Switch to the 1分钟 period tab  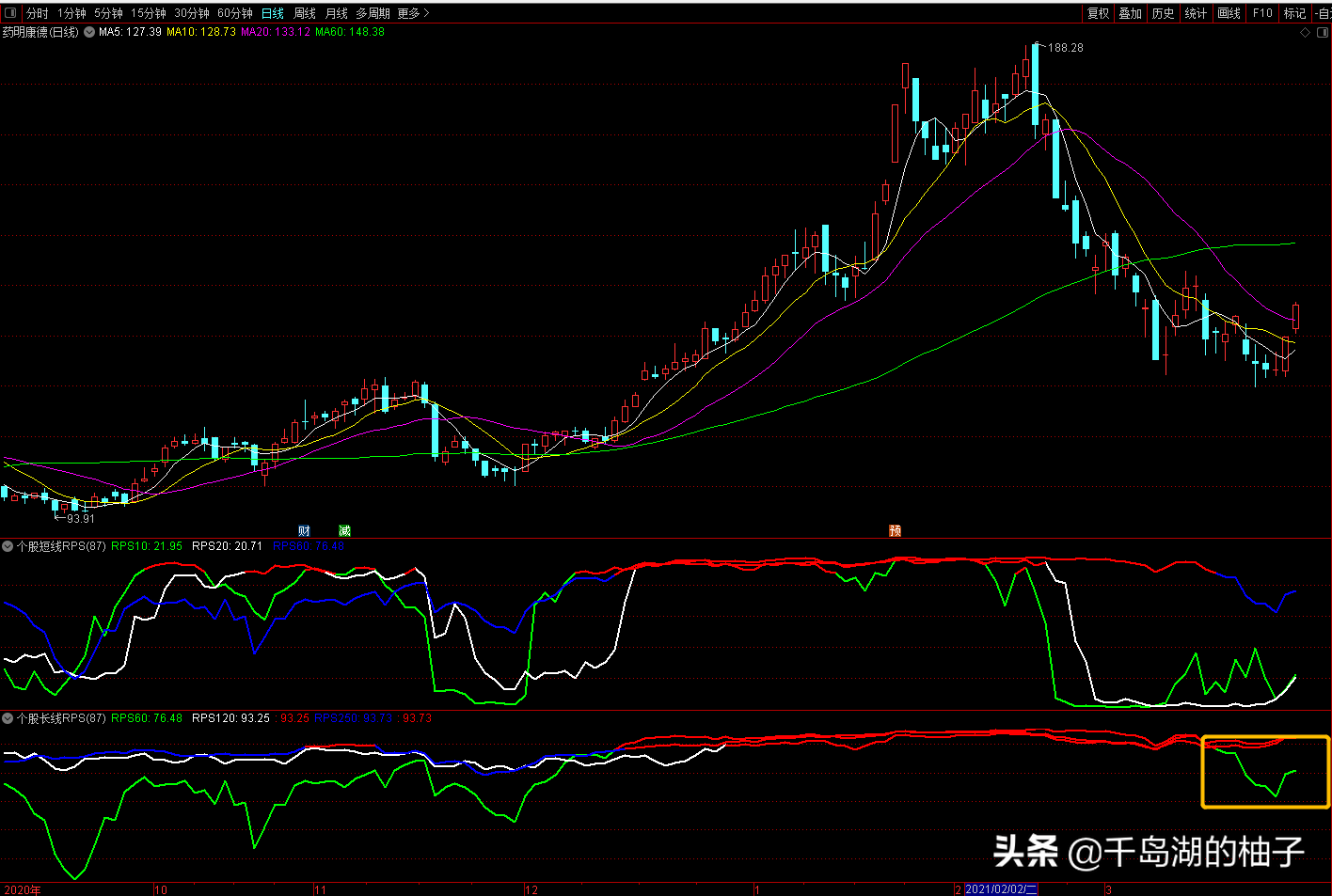pos(71,13)
